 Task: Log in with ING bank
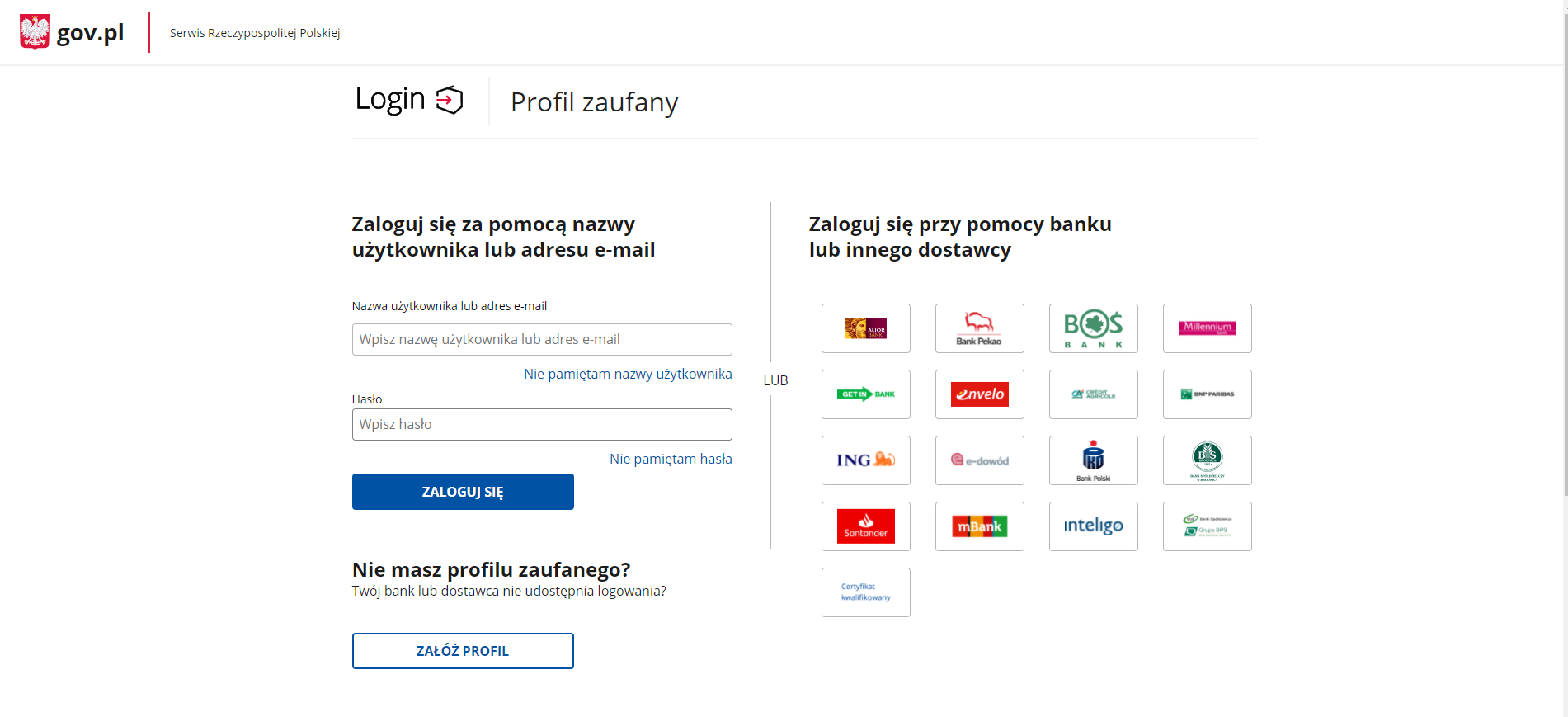(x=865, y=460)
